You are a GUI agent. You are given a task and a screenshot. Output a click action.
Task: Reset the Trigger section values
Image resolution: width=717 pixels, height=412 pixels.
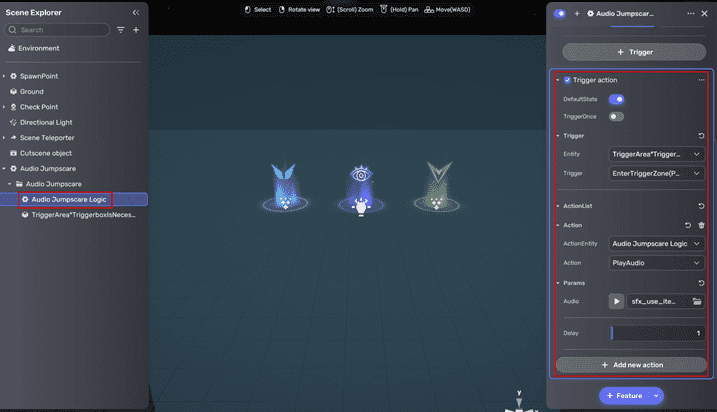(x=701, y=135)
